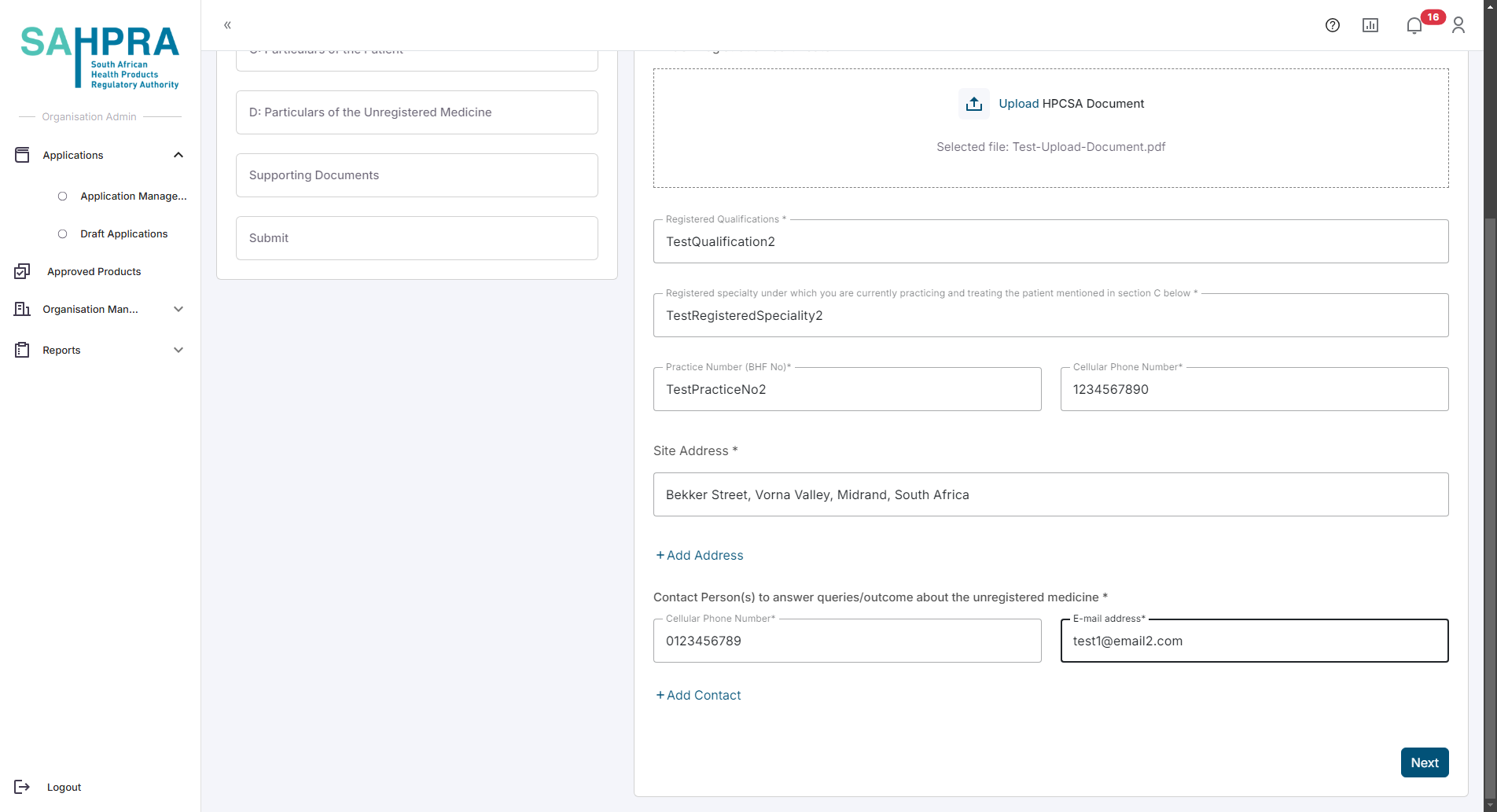Click the Logout icon
The width and height of the screenshot is (1497, 812).
[x=22, y=787]
